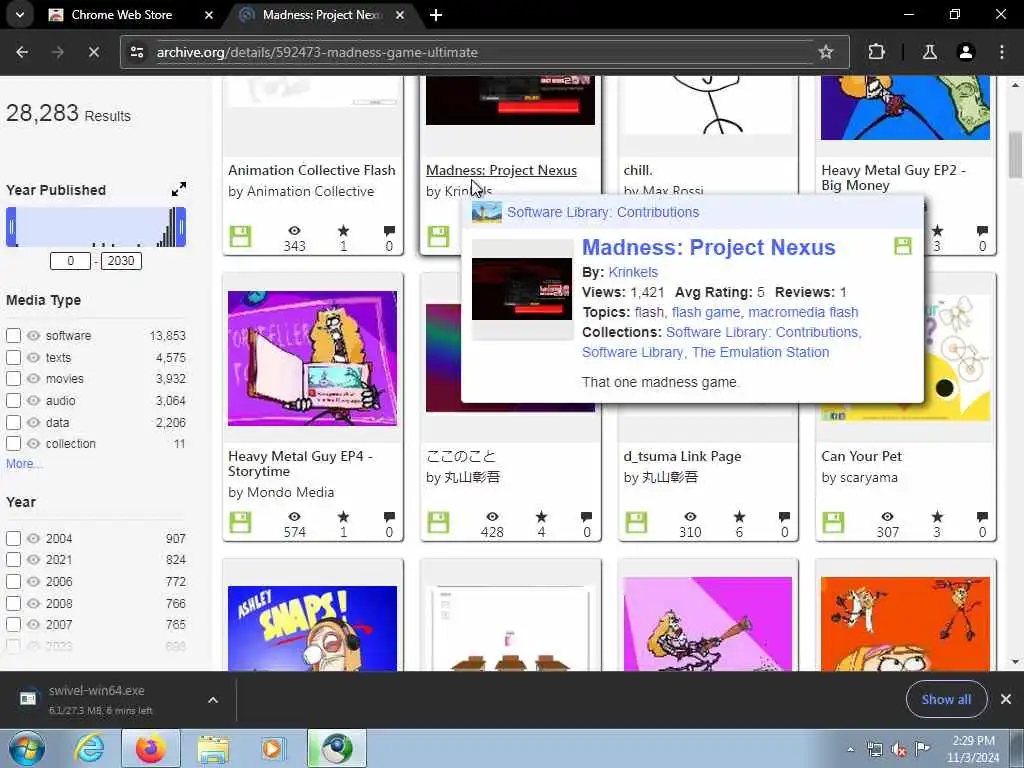Image resolution: width=1024 pixels, height=768 pixels.
Task: Click floppy icon on d_tsuma Link Page card
Action: point(636,522)
